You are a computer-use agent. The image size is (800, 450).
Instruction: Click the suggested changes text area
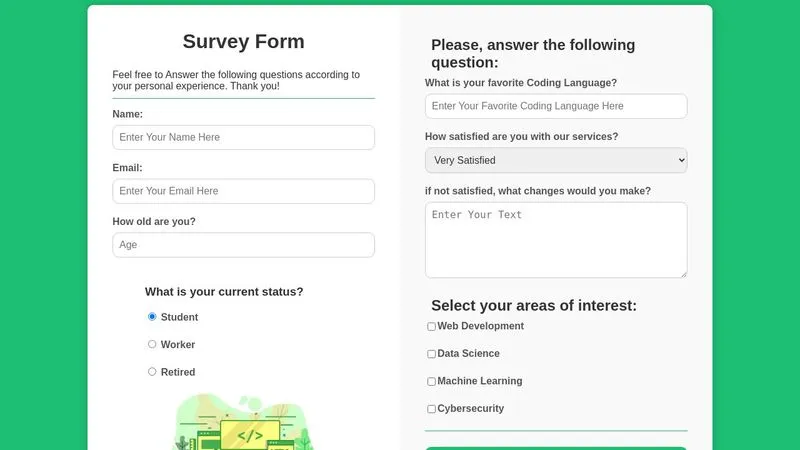pyautogui.click(x=556, y=240)
